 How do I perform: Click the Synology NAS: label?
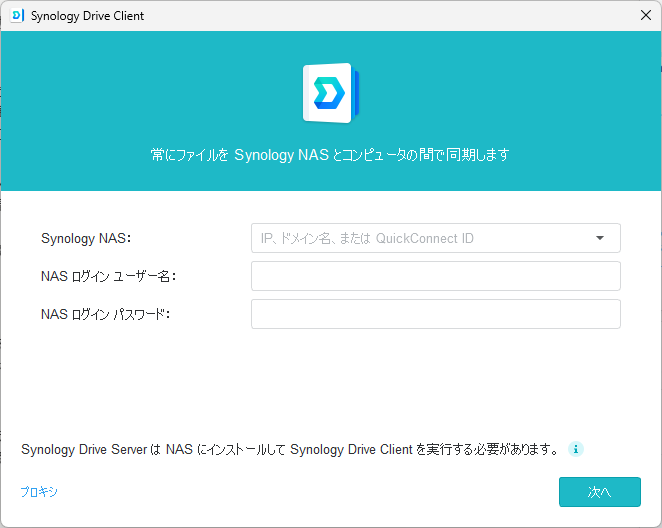[86, 238]
